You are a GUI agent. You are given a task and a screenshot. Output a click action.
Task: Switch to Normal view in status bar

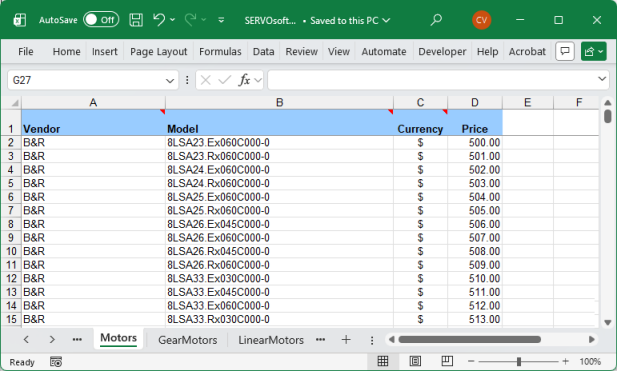click(x=383, y=361)
